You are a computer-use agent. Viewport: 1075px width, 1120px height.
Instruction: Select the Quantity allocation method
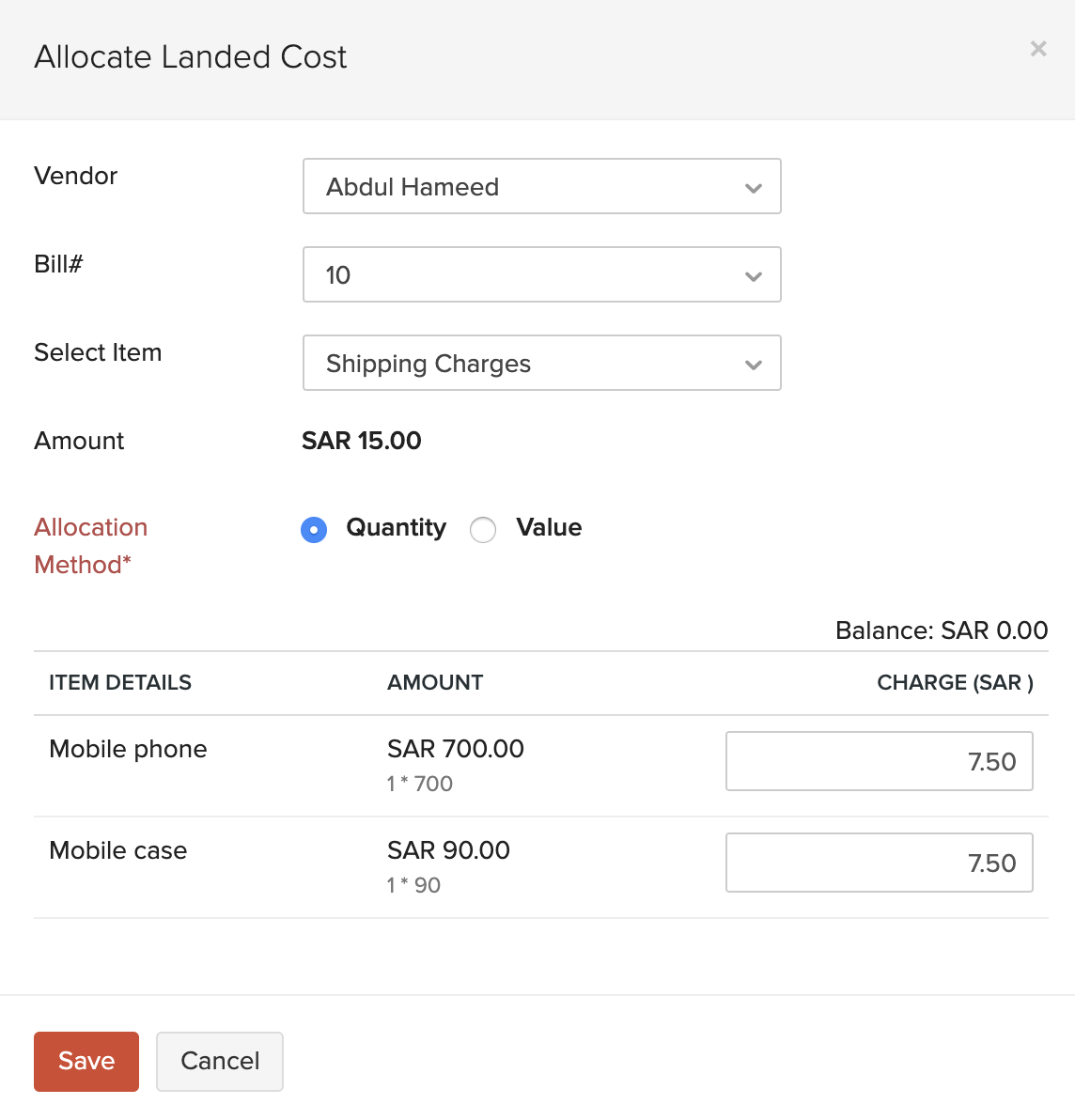[x=314, y=529]
